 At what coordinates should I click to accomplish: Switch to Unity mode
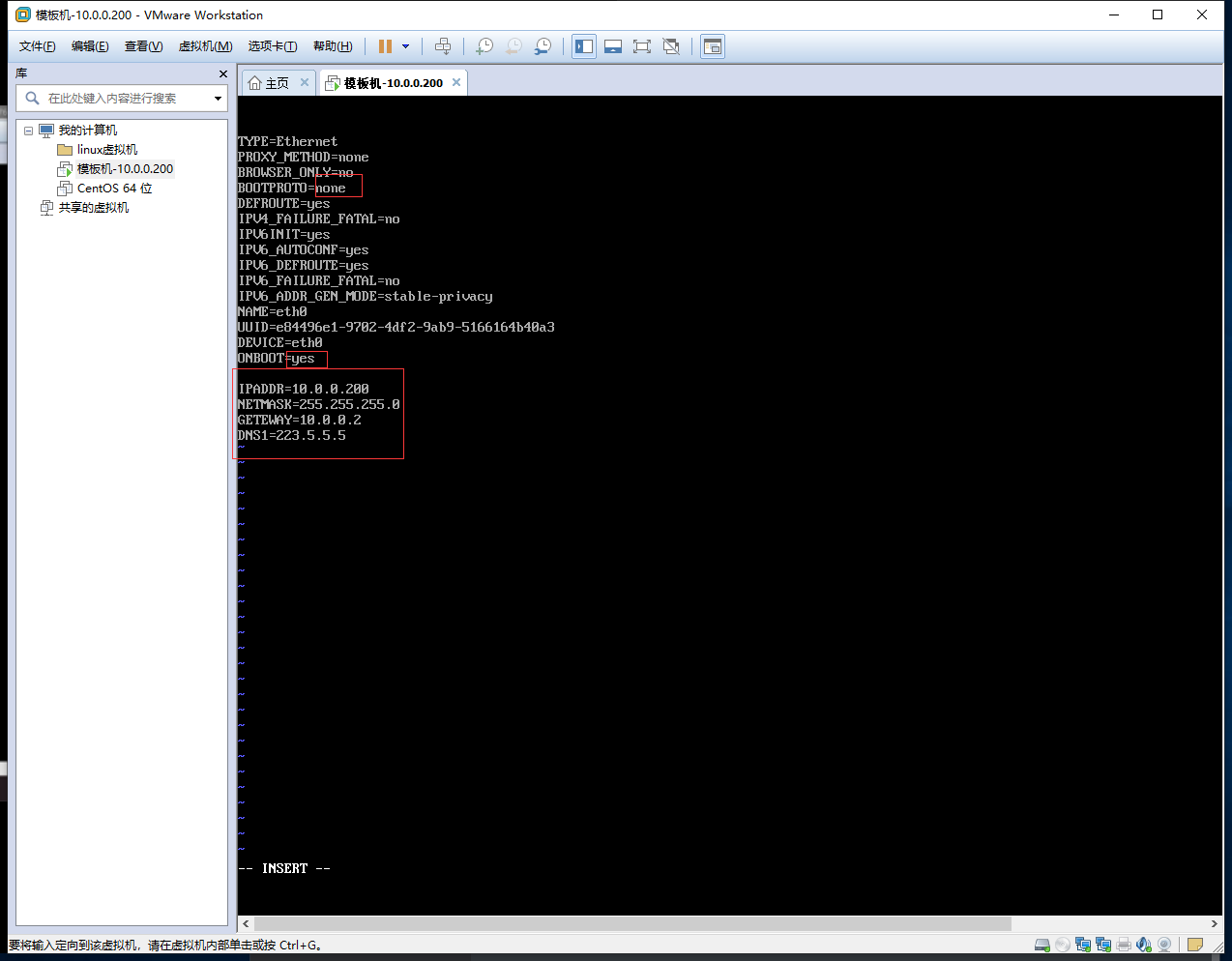671,46
